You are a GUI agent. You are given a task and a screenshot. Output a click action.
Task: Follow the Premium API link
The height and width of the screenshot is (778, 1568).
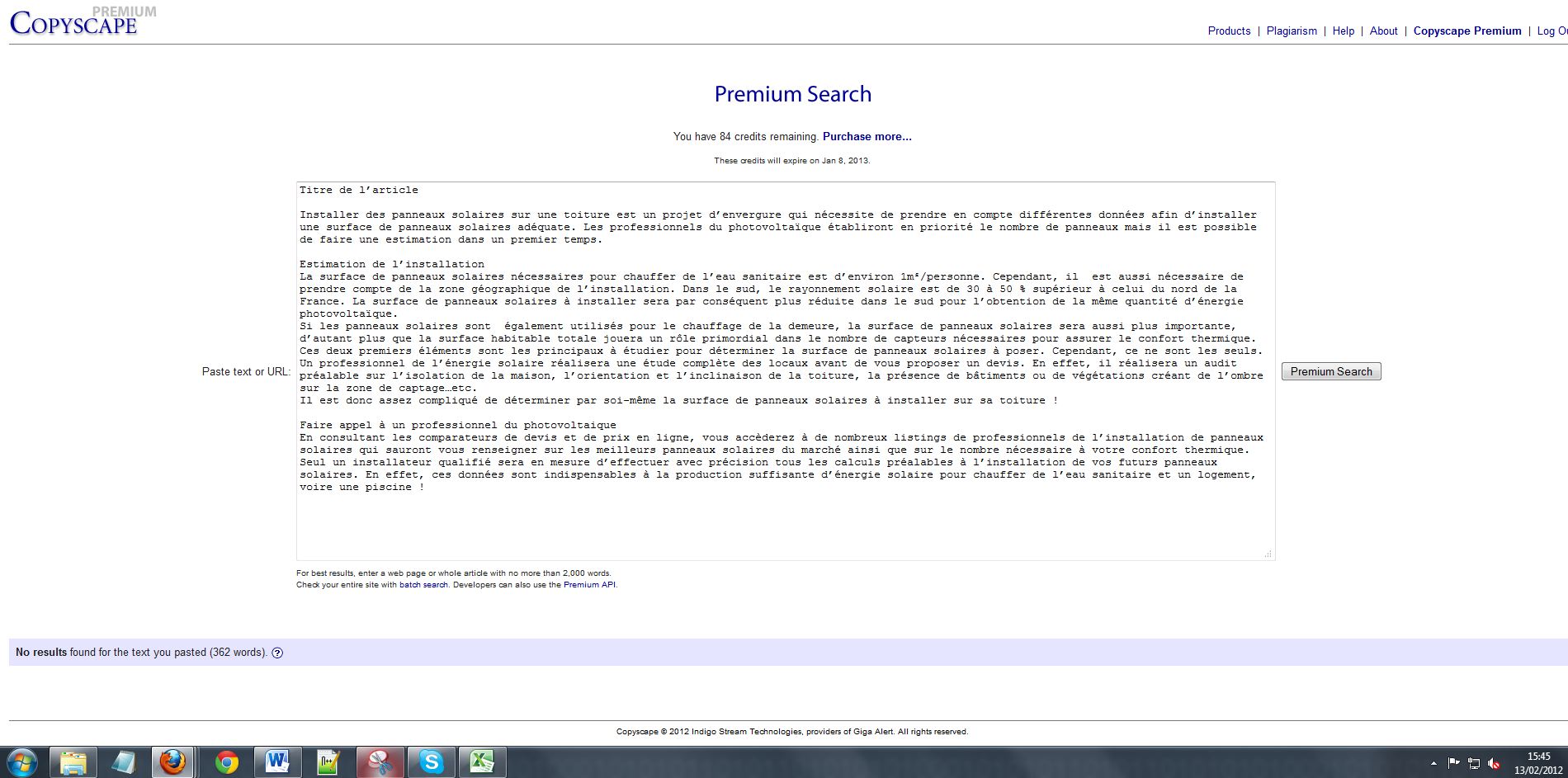[589, 585]
